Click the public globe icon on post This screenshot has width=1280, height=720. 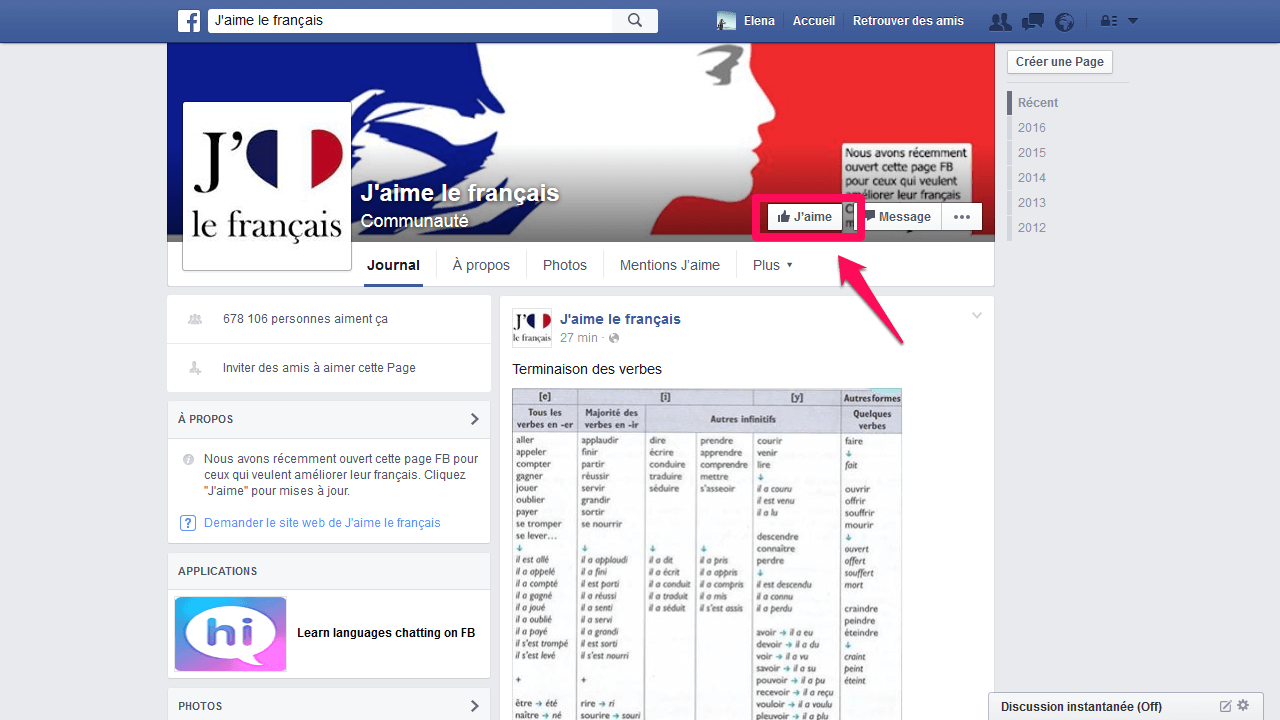point(614,339)
